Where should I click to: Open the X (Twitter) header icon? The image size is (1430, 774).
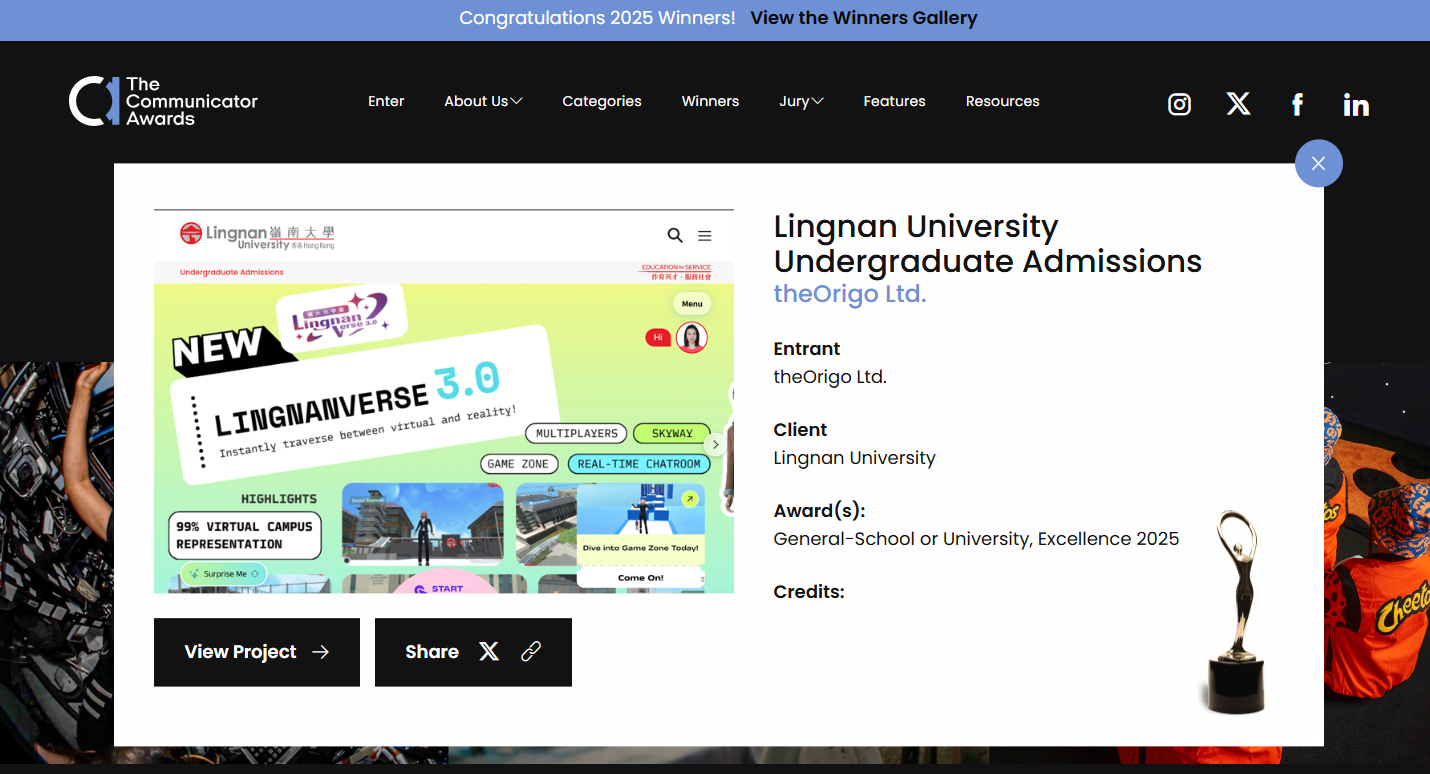pos(1238,104)
